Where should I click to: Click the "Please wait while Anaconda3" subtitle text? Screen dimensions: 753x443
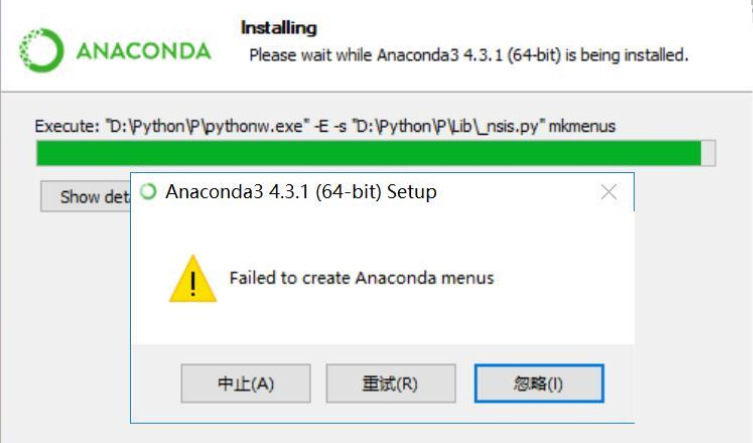(354, 55)
